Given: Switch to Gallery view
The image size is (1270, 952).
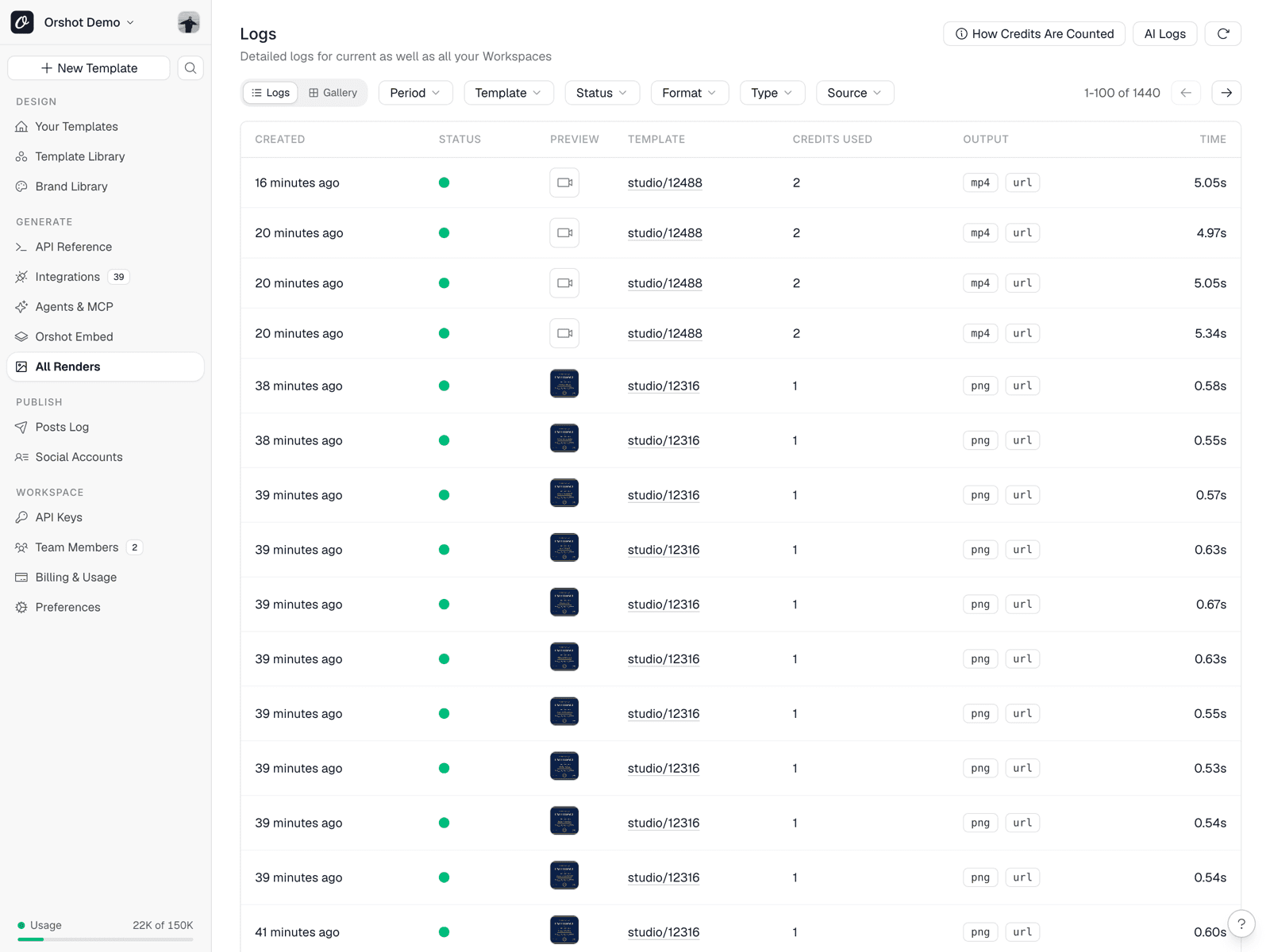Looking at the screenshot, I should tap(333, 93).
